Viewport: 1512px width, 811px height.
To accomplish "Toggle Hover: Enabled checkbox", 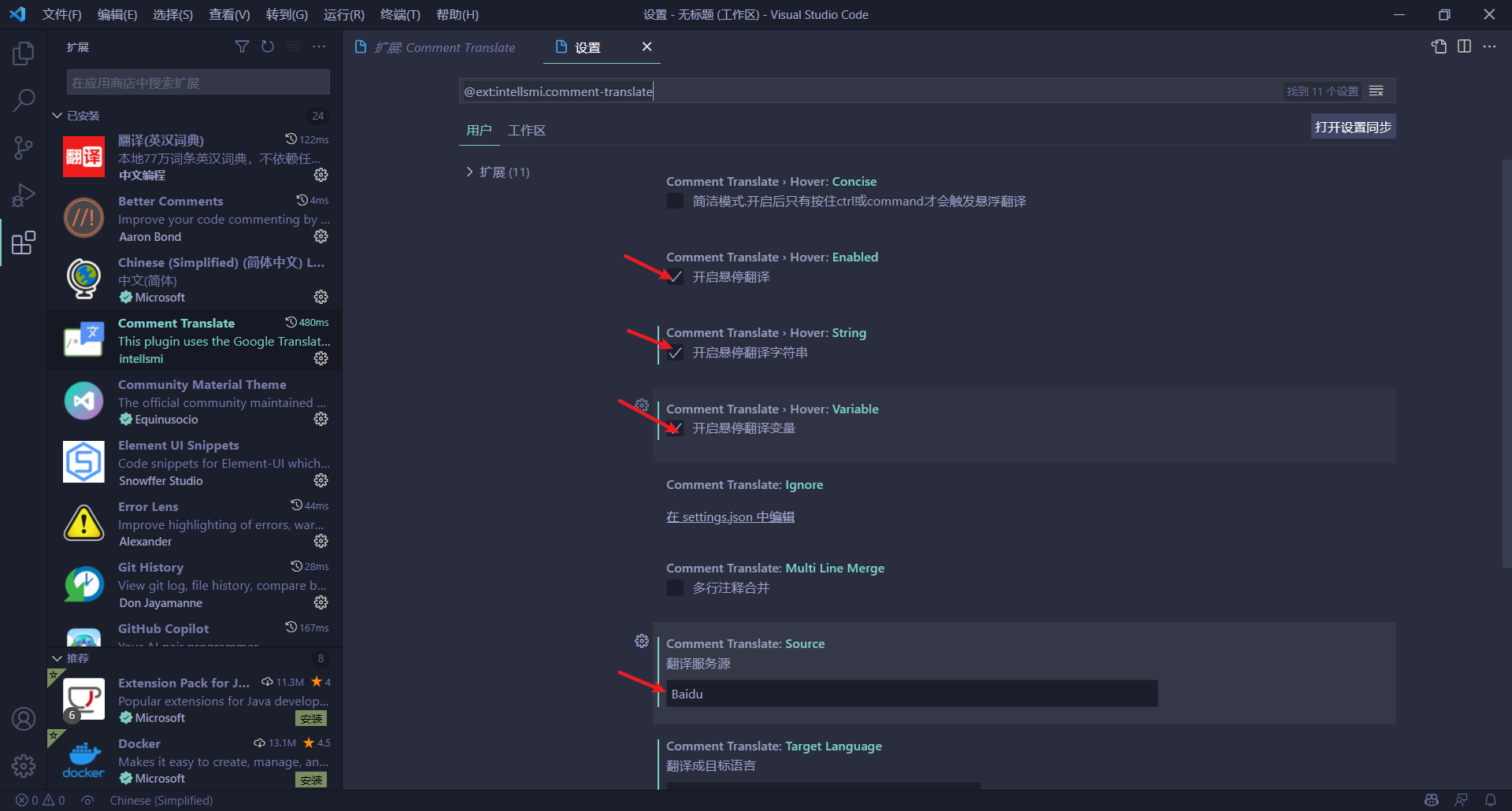I will 675,277.
